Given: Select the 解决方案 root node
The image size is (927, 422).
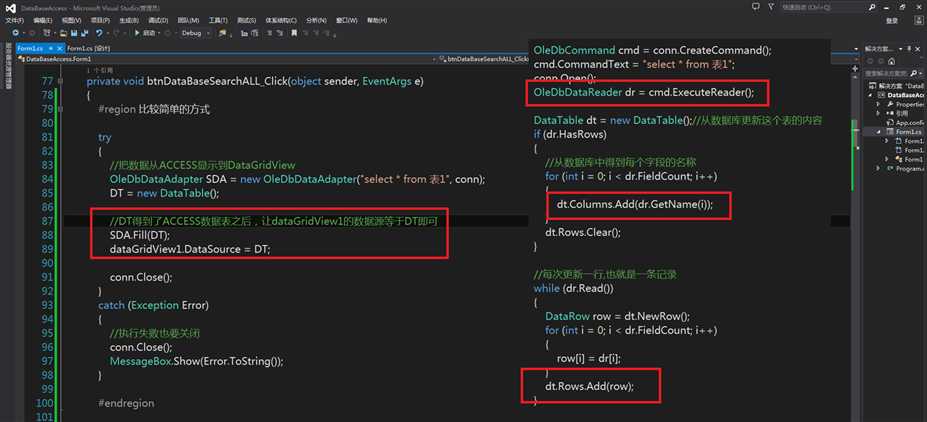Looking at the screenshot, I should click(896, 86).
